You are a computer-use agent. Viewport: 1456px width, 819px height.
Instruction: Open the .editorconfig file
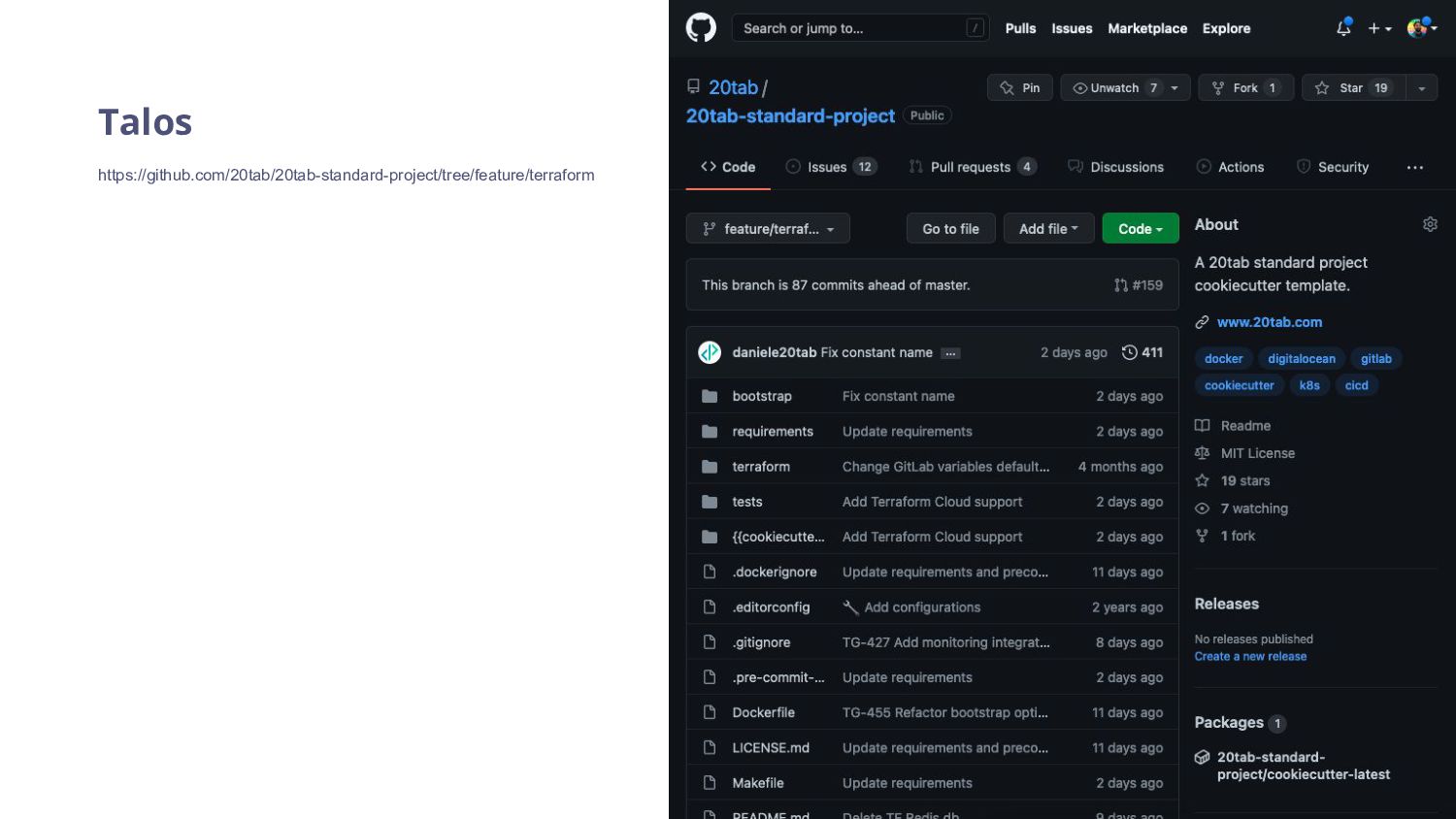771,607
